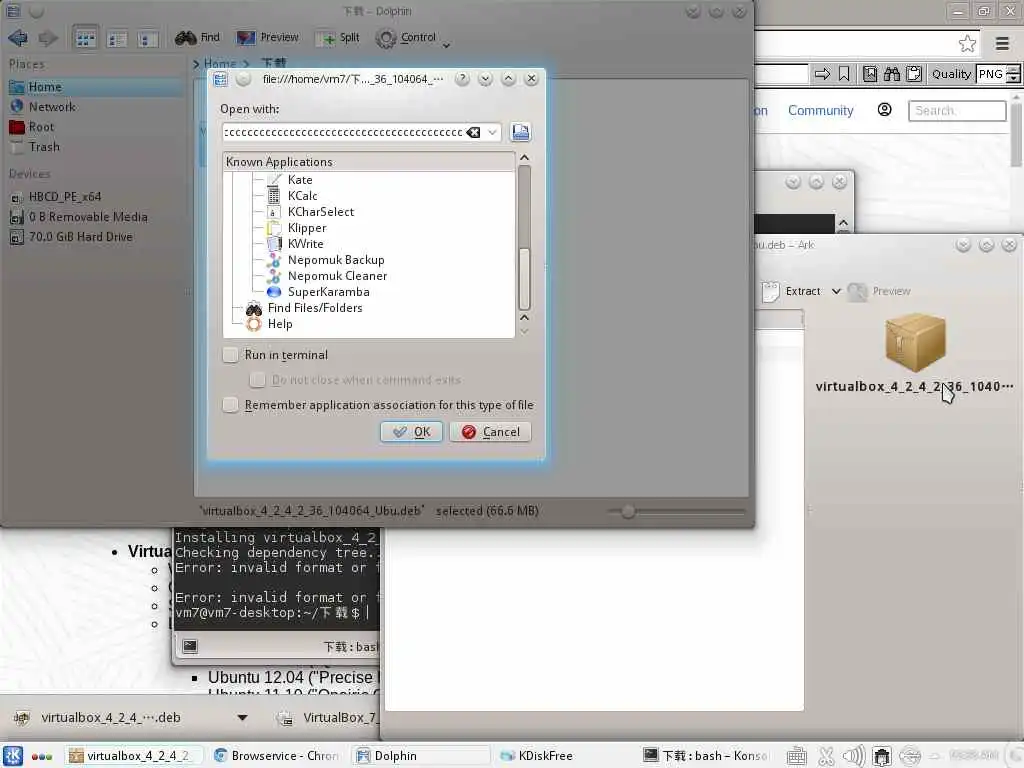
Task: Click Extract in the Ark window
Action: pyautogui.click(x=791, y=292)
